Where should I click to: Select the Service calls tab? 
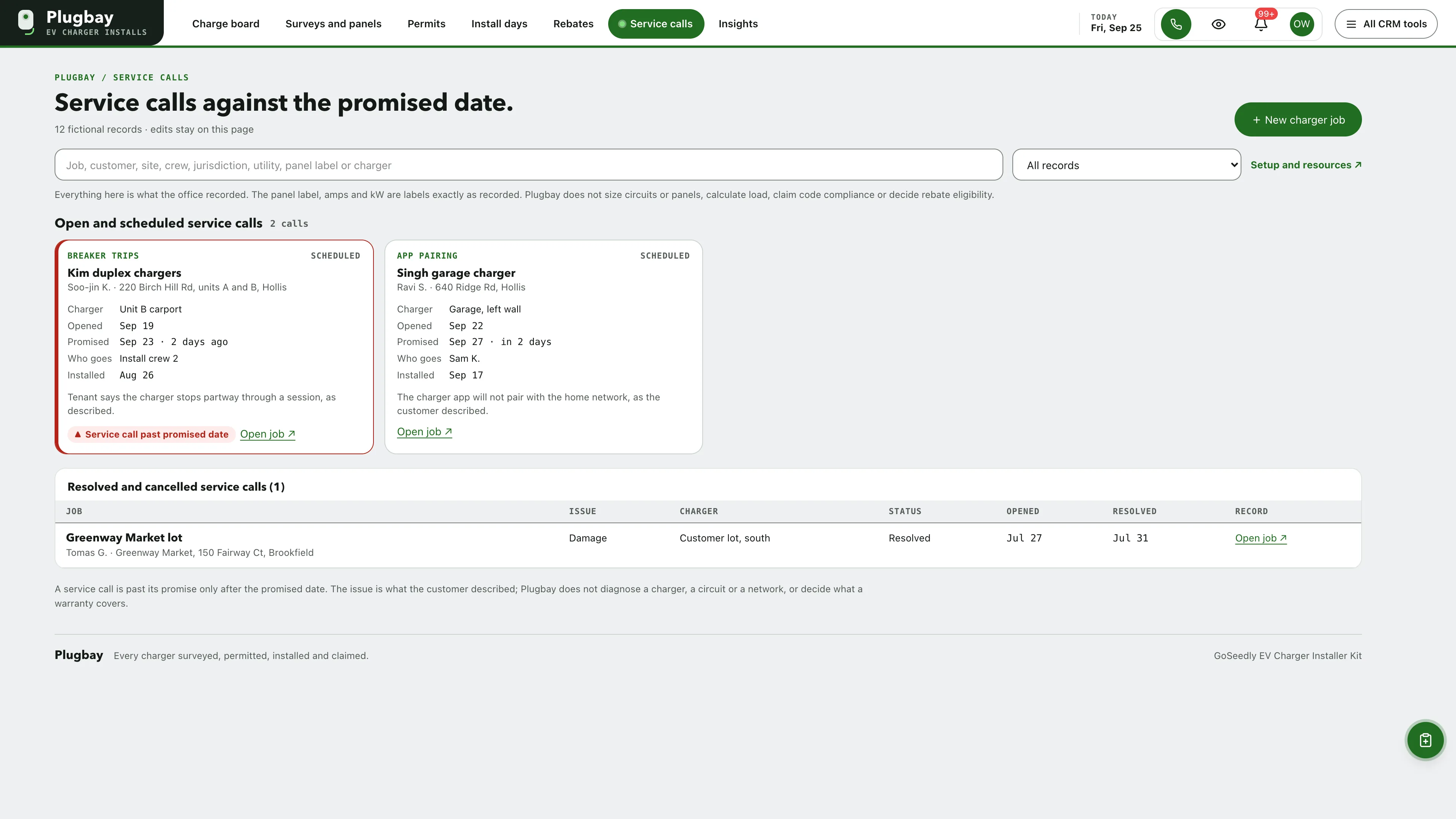[656, 24]
